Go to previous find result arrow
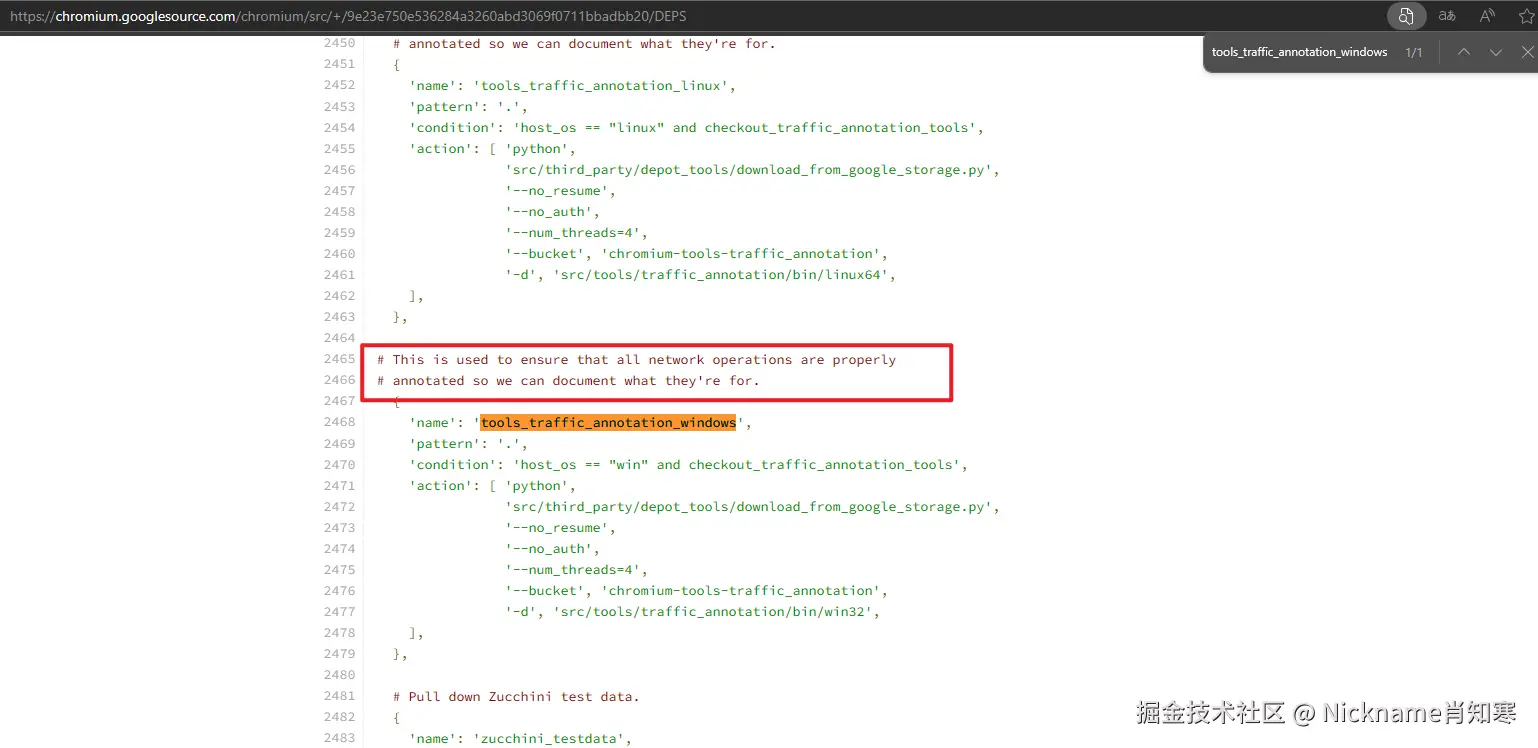This screenshot has height=748, width=1538. click(1463, 52)
